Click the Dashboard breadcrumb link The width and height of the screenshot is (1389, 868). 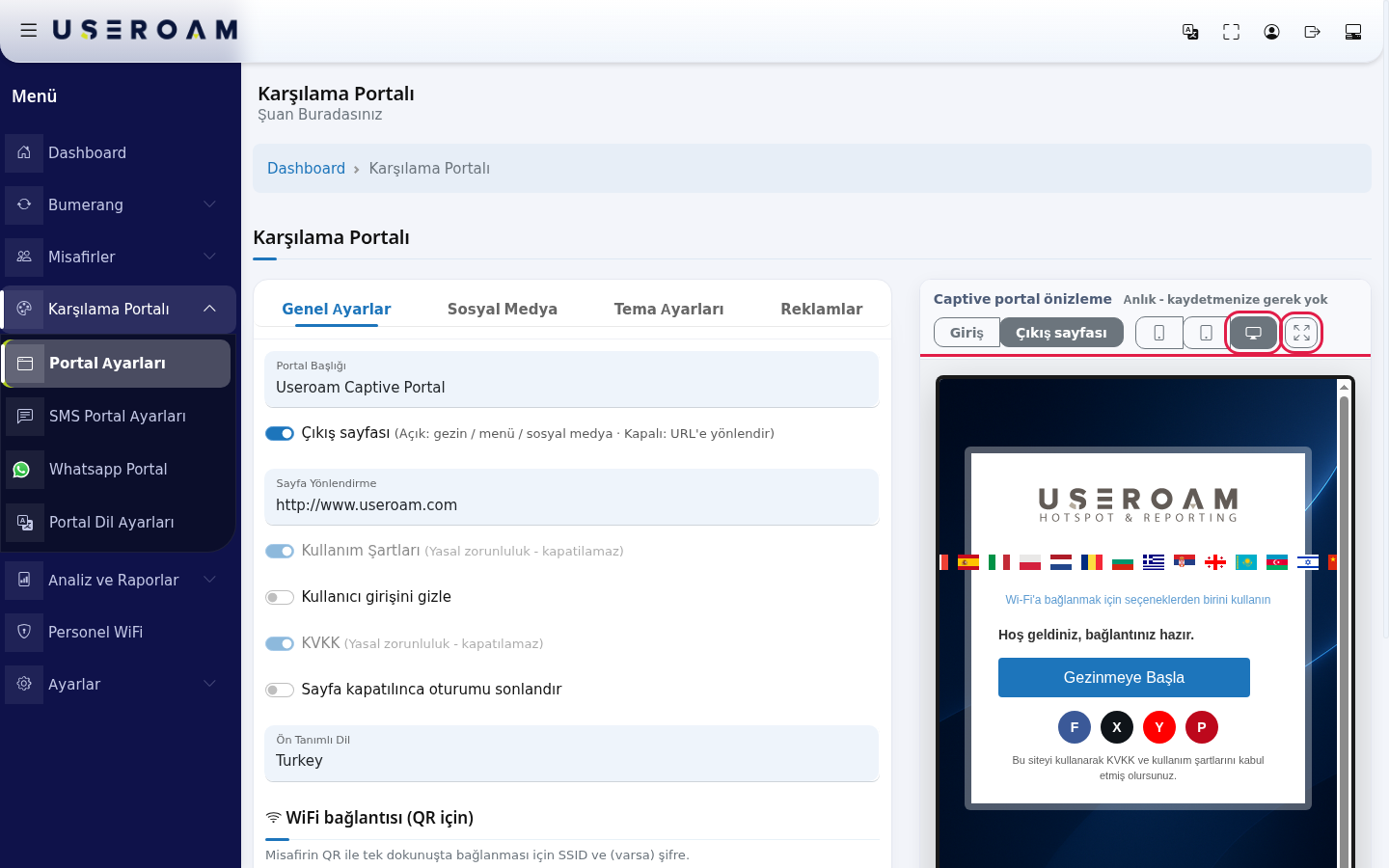coord(306,169)
